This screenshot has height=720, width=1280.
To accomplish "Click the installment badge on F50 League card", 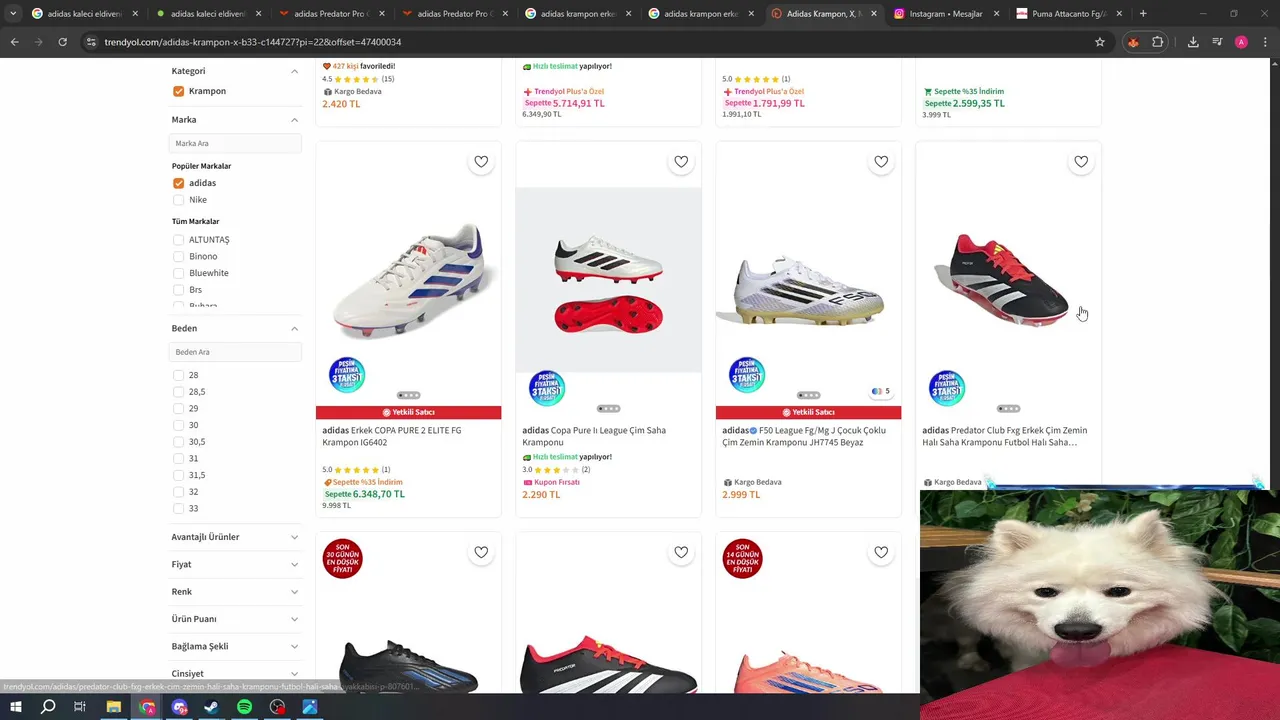I will pos(747,375).
